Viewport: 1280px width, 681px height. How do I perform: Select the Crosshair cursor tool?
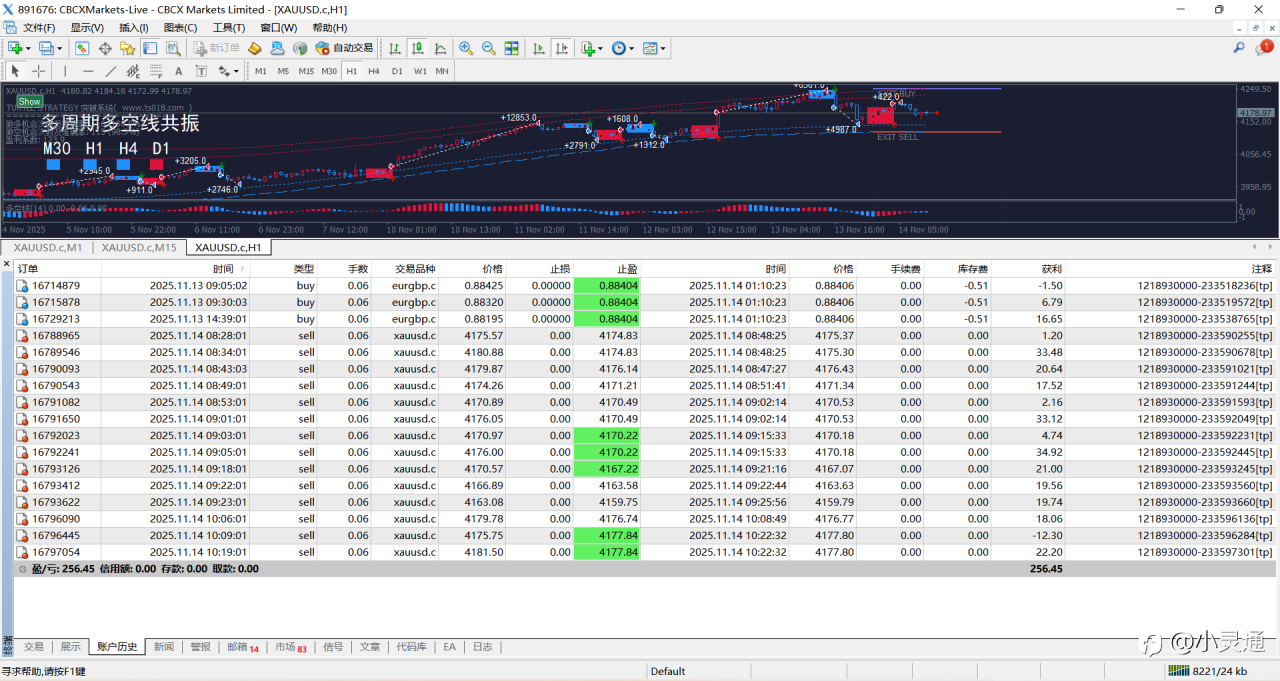tap(39, 71)
